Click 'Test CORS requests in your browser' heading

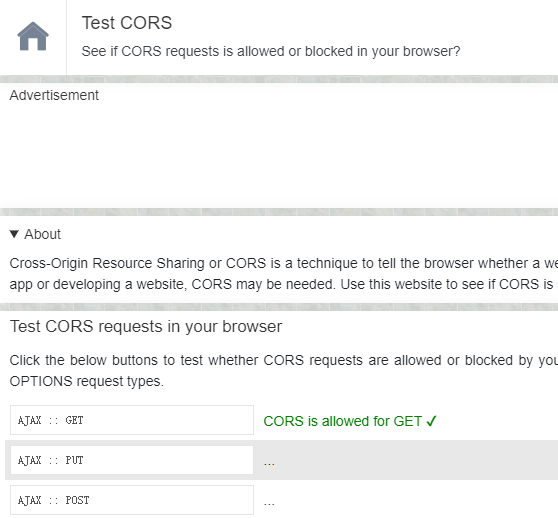[146, 326]
